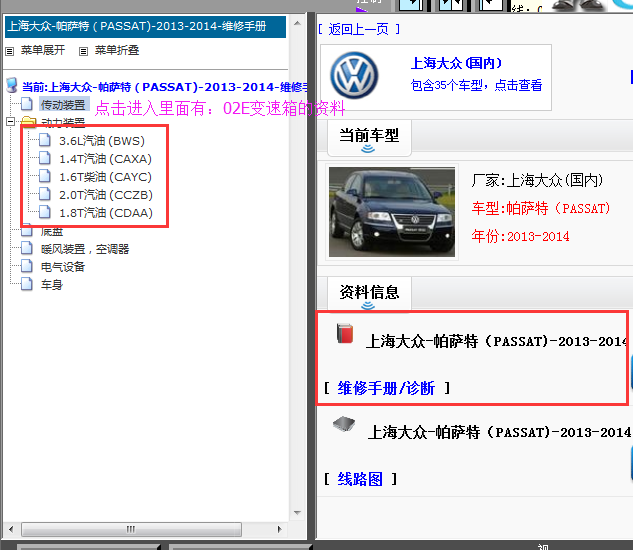Click the tree panel scroll up arrow

click(298, 23)
